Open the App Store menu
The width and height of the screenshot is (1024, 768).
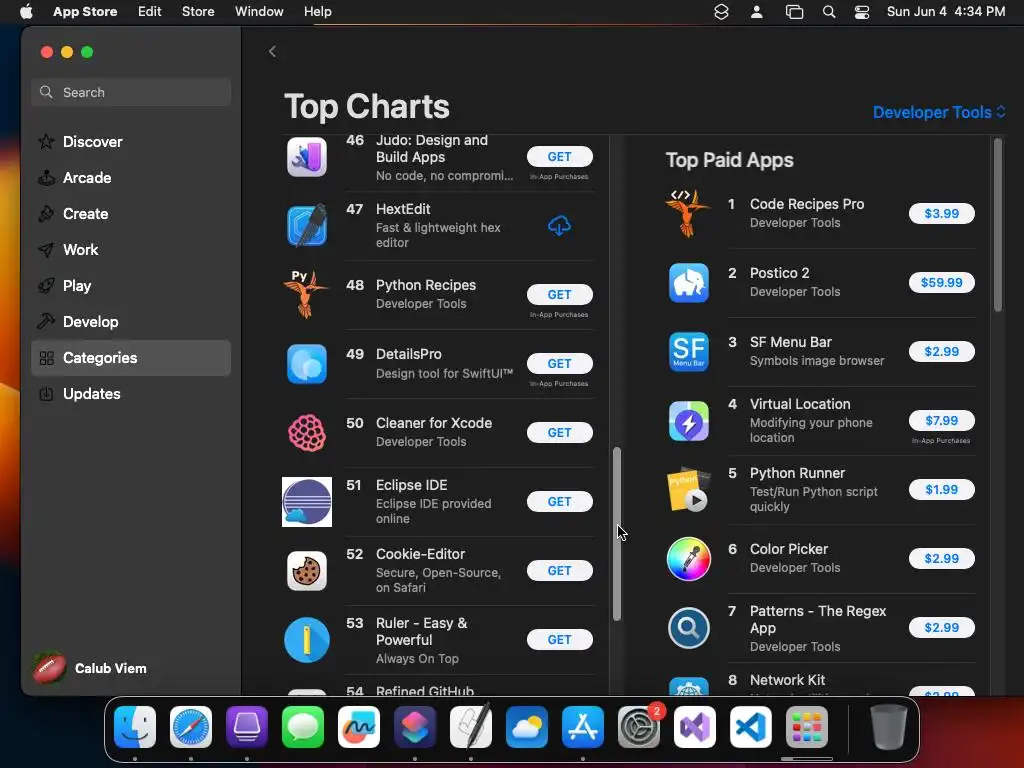85,12
